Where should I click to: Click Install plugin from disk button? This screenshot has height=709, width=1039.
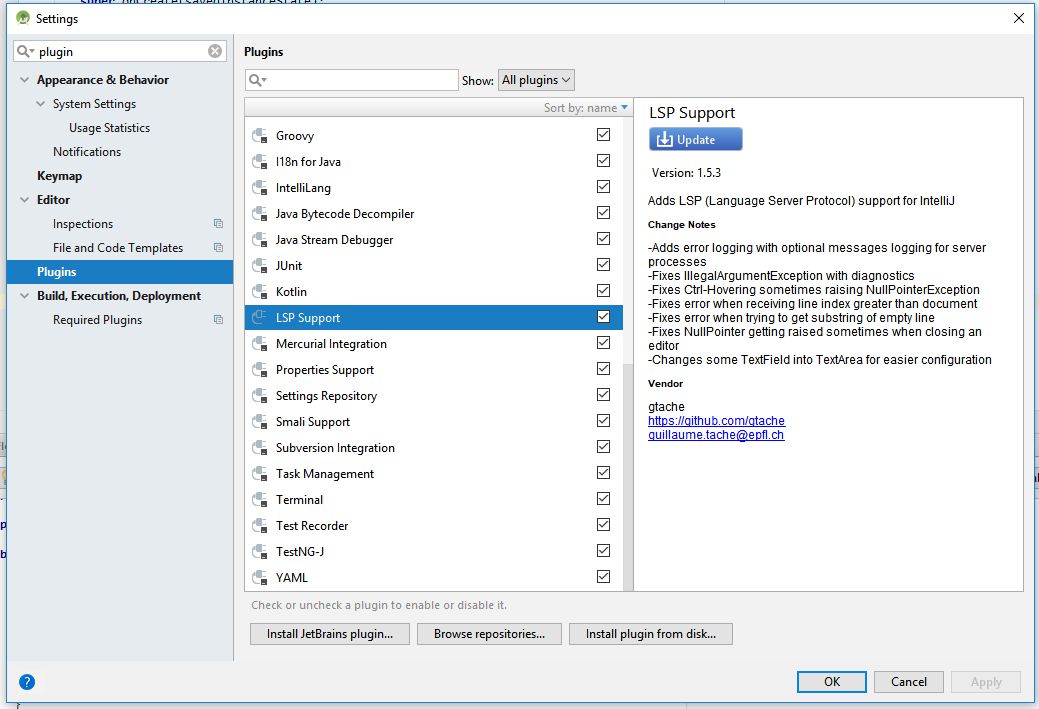coord(651,634)
